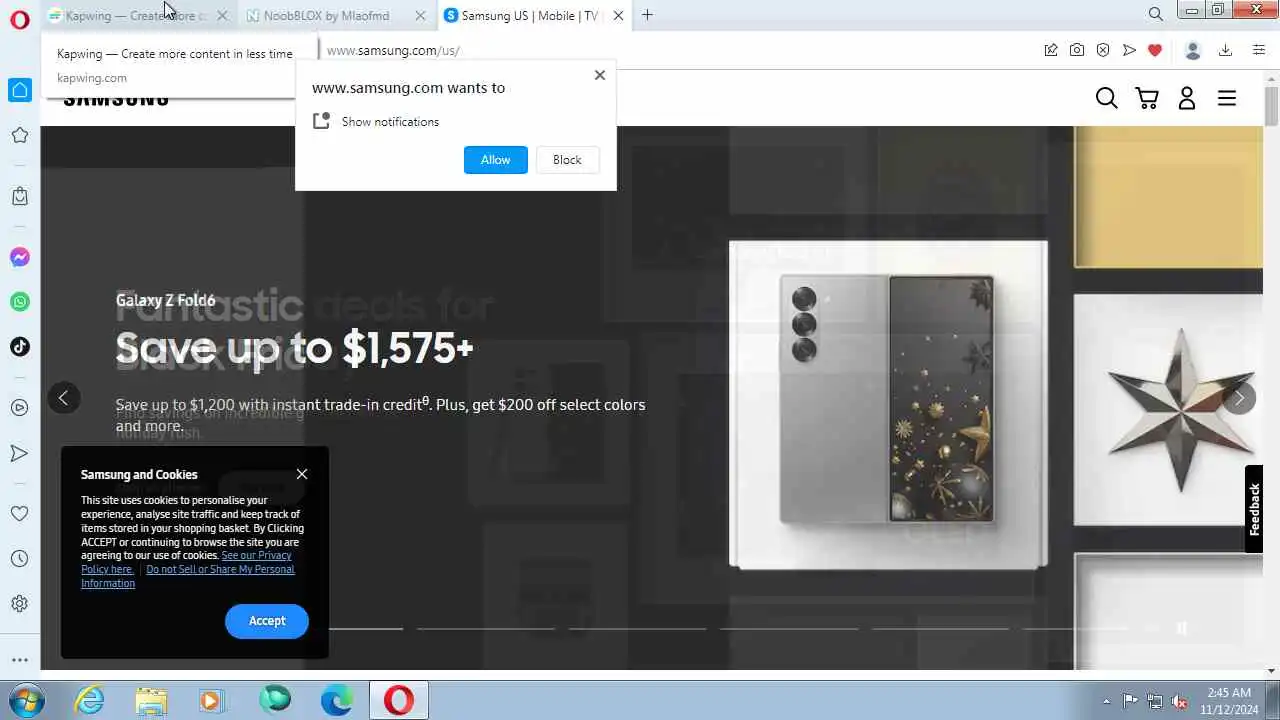Open Facebook Messenger in the sidebar
The height and width of the screenshot is (720, 1280).
(20, 257)
